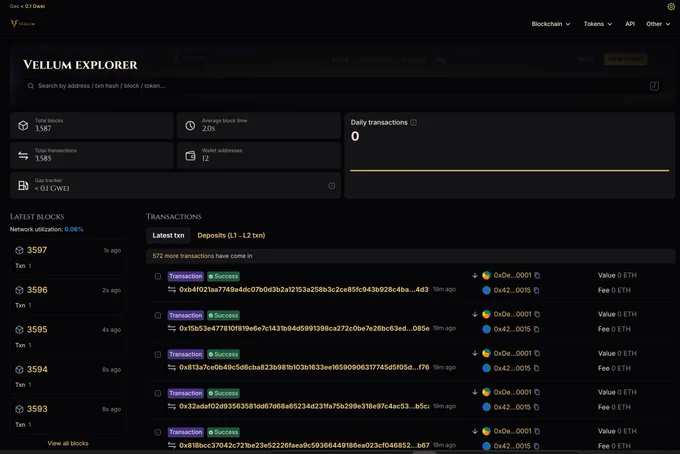Click the Gas tracker pump icon
Viewport: 680px width, 454px height.
coord(23,185)
